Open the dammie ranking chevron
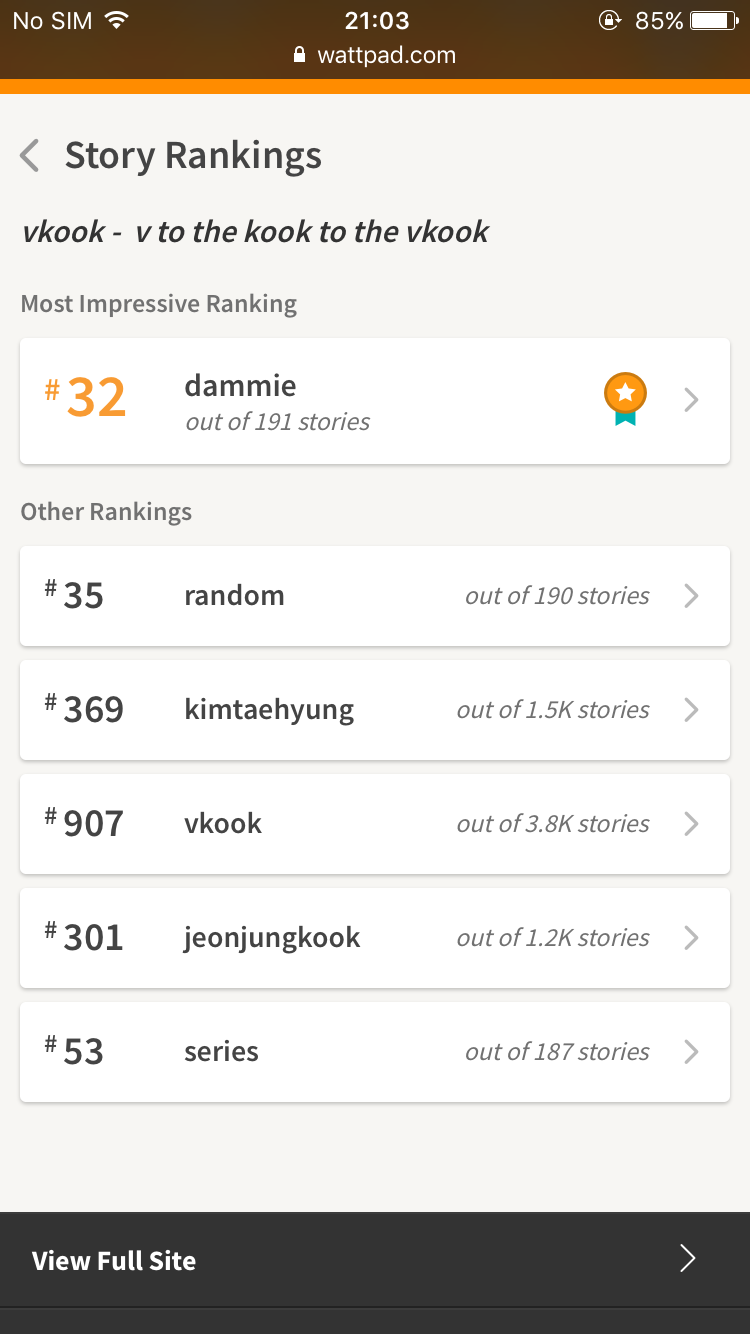 coord(691,400)
